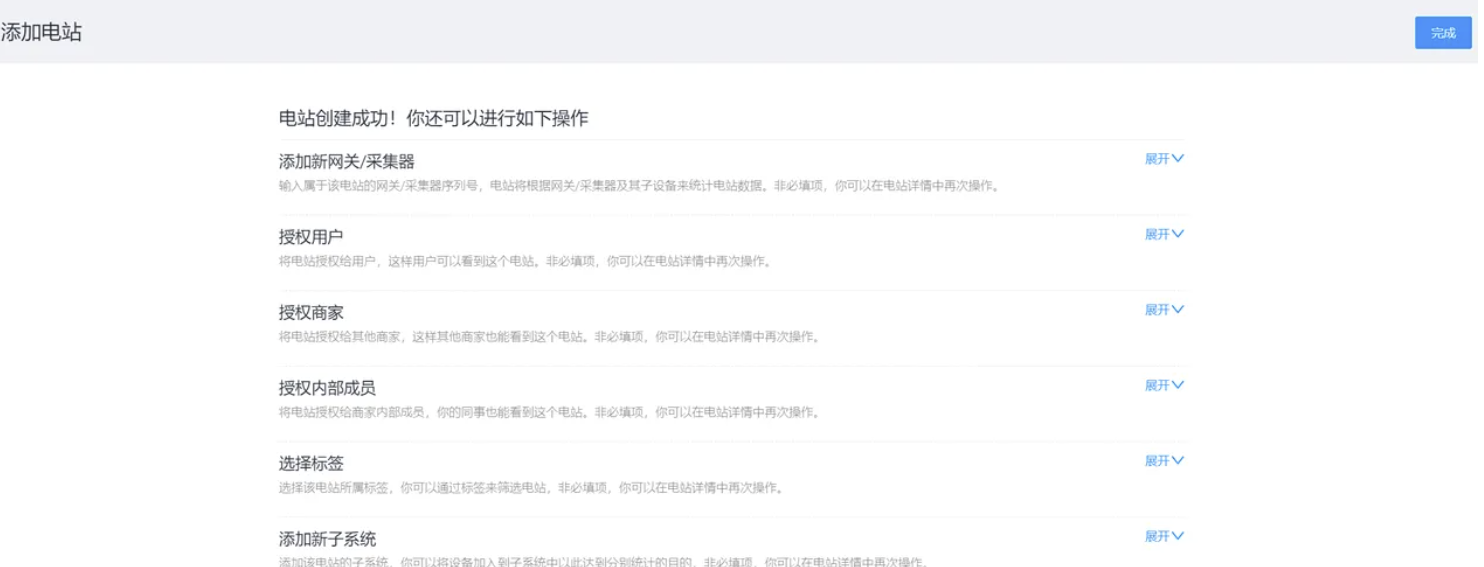Screen dimensions: 1484x567
Task: Expand the 授权商家 section
Action: (1164, 310)
